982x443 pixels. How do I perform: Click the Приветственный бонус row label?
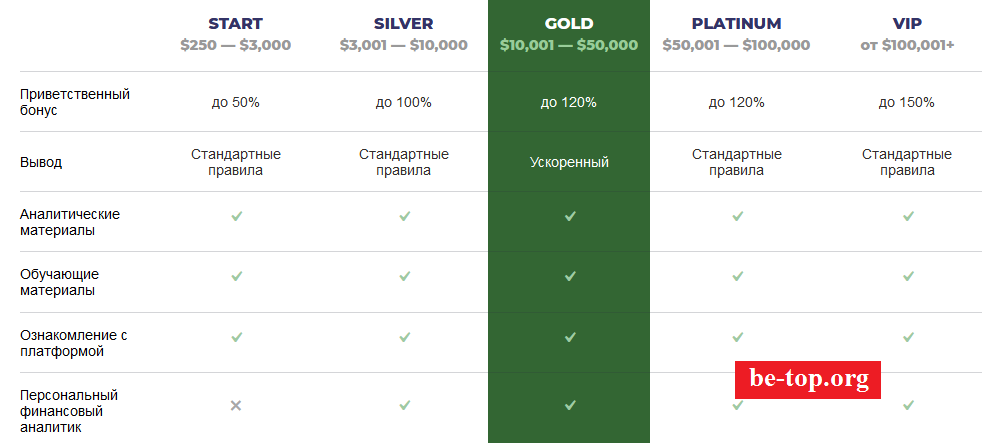click(x=75, y=102)
